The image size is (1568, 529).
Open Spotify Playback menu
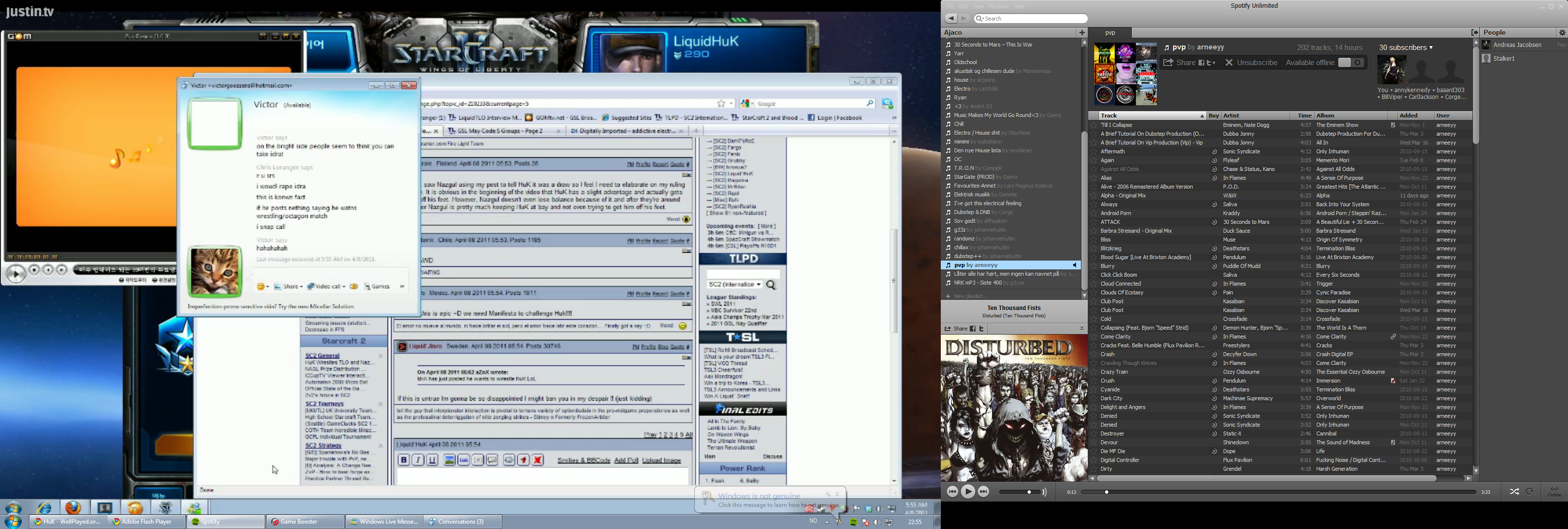pos(998,6)
